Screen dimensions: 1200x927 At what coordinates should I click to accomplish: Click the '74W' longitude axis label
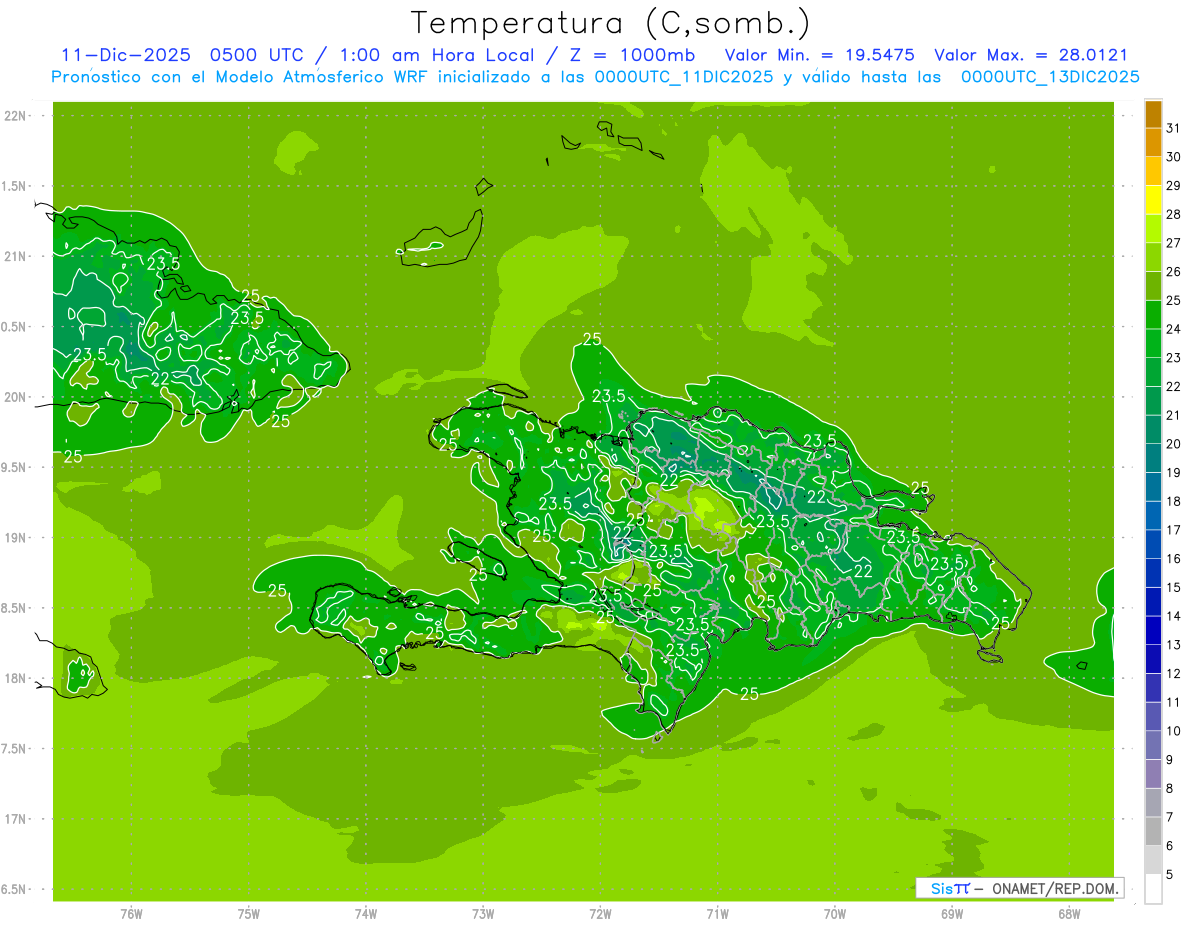[x=366, y=913]
